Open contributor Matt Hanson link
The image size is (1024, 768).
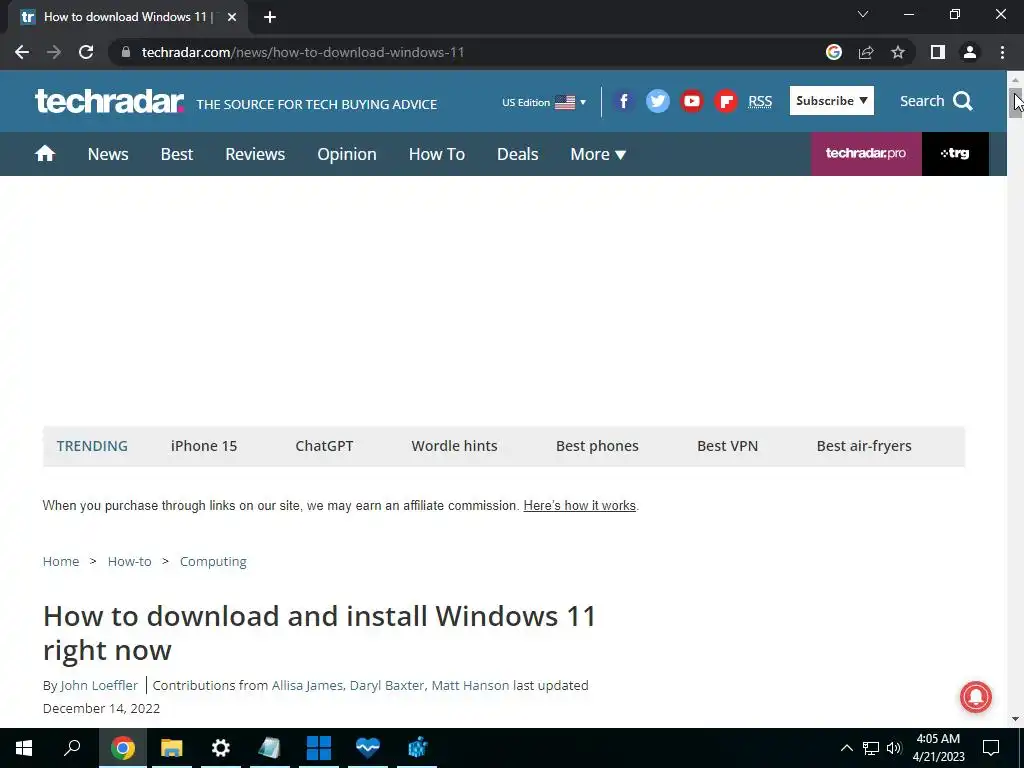coord(470,685)
